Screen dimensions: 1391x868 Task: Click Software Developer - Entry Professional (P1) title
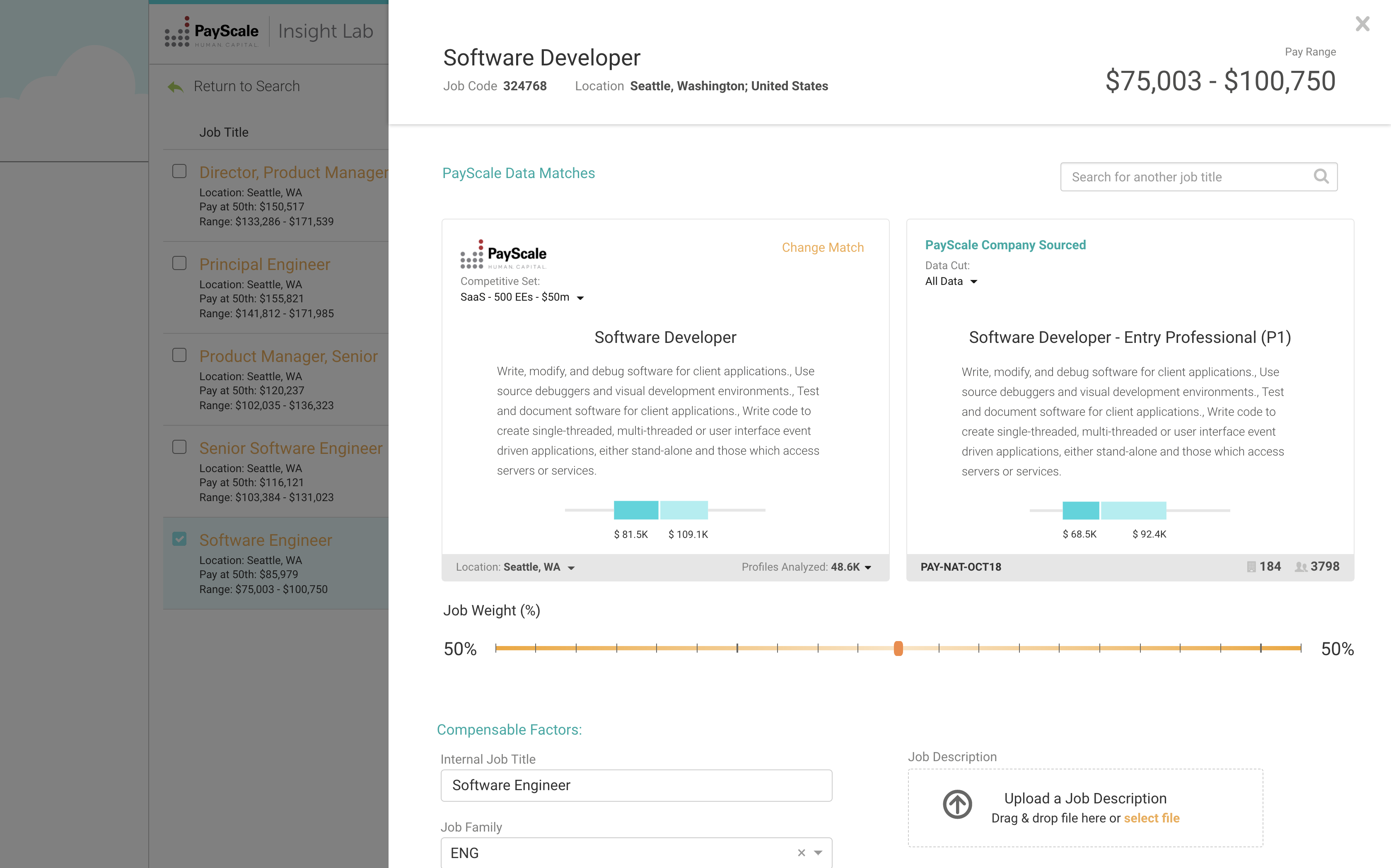pos(1130,337)
